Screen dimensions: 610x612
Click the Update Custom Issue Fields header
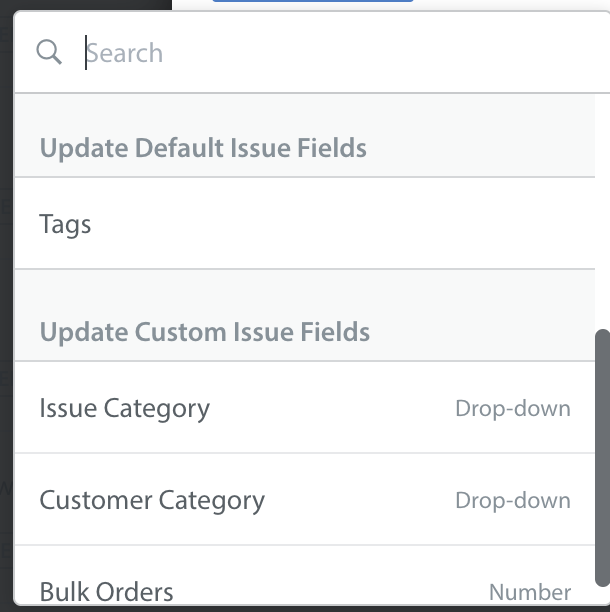point(205,332)
